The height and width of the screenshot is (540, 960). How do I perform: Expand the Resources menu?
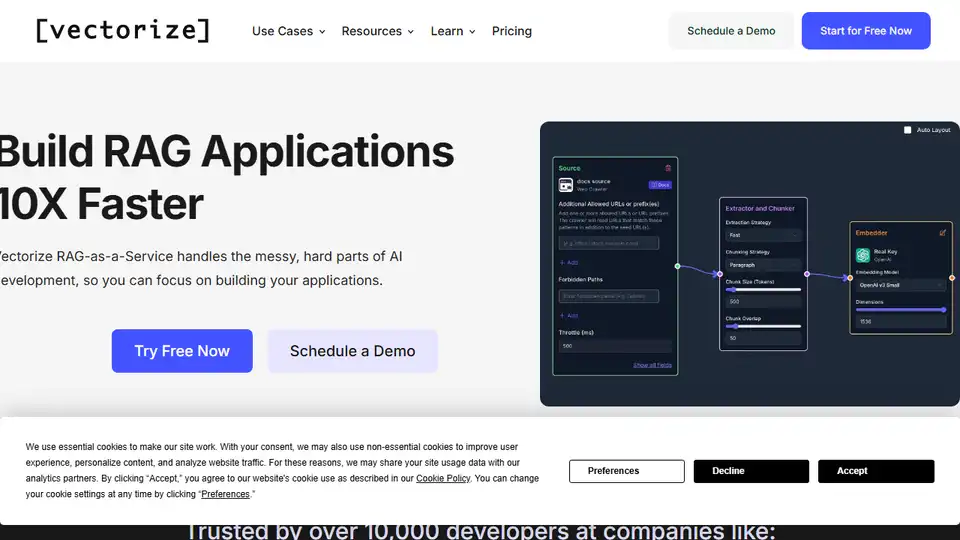[x=378, y=31]
